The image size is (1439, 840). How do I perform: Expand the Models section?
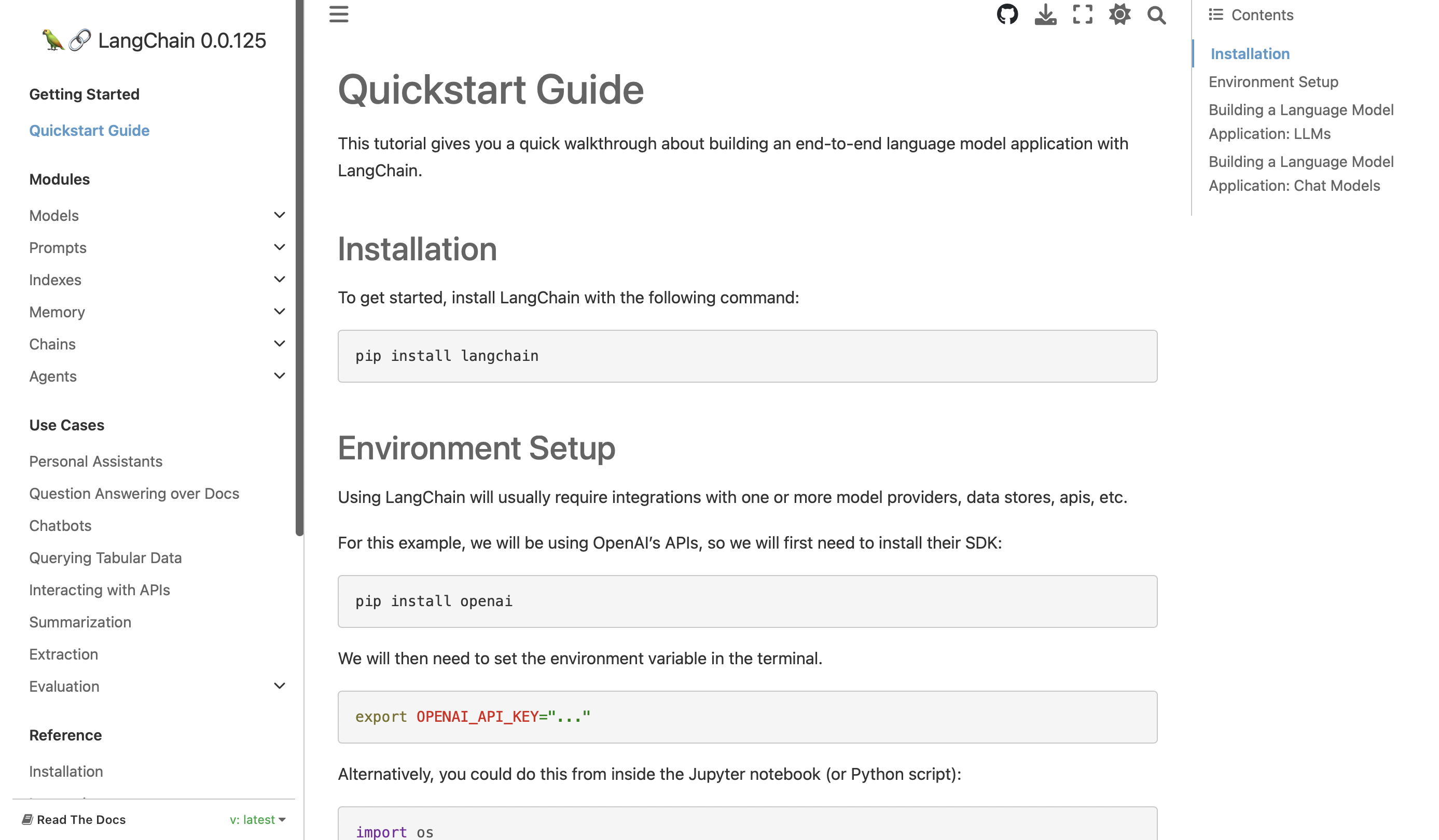coord(279,215)
